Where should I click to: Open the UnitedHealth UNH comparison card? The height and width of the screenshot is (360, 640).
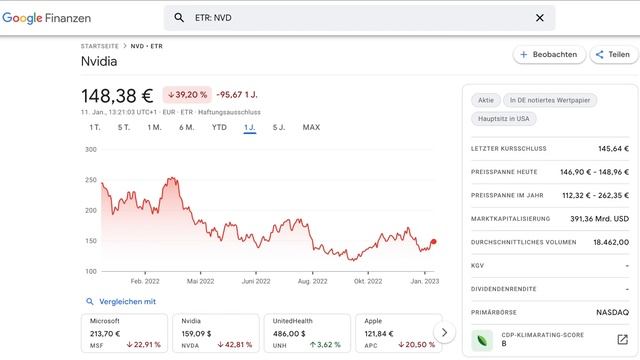[x=307, y=333]
